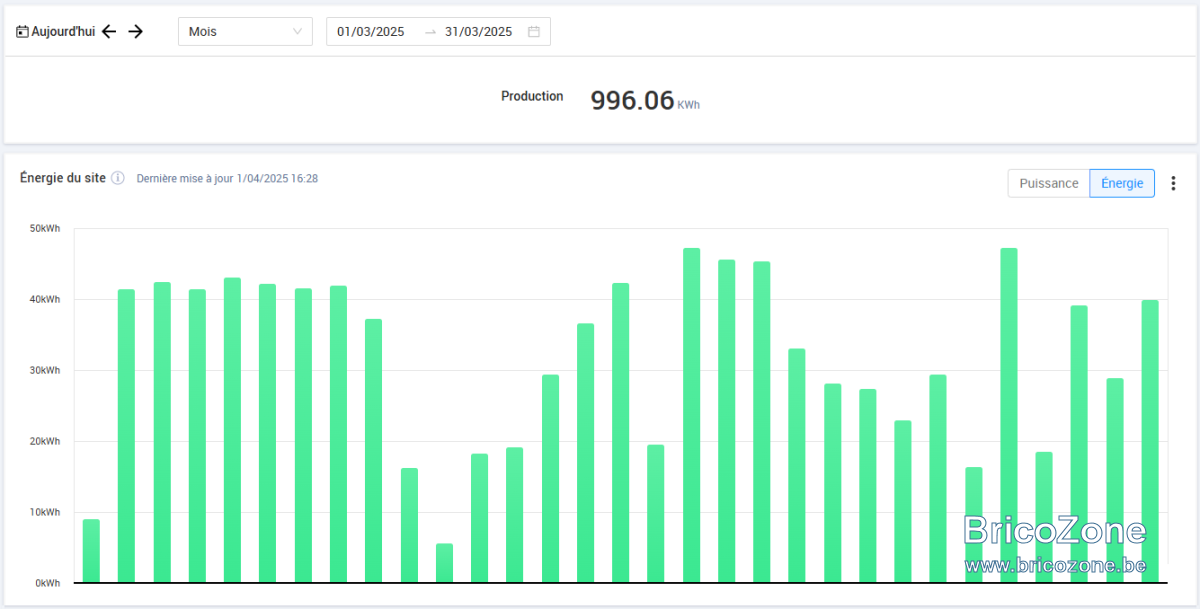
Task: Click the Aujourd'hui button
Action: tap(56, 32)
